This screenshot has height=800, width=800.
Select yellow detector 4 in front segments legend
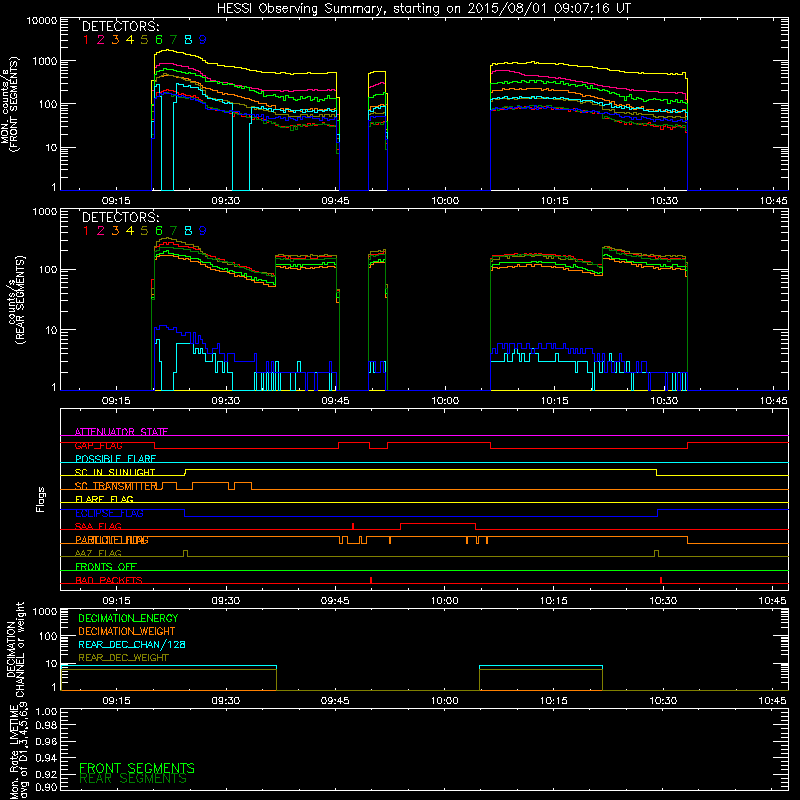tap(130, 40)
